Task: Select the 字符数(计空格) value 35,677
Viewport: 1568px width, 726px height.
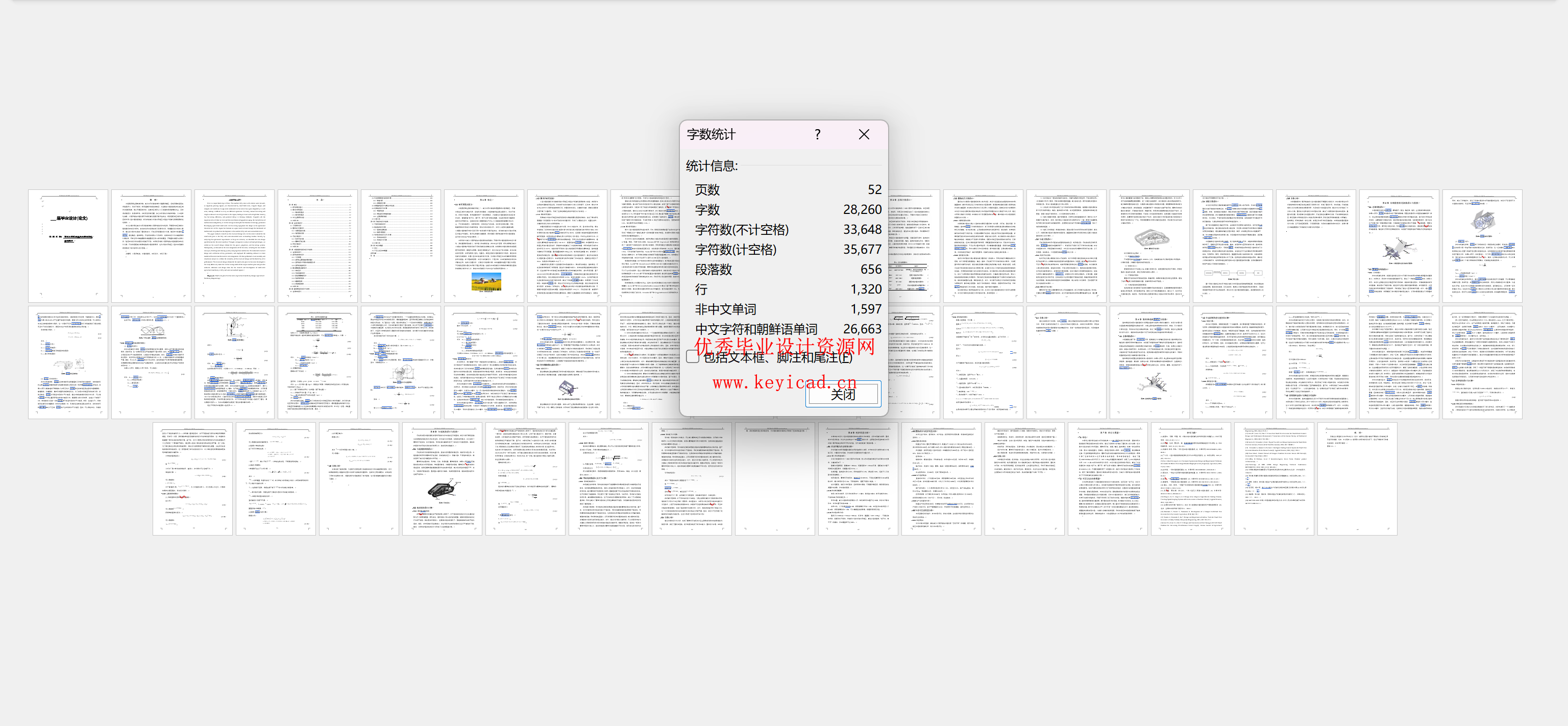Action: pos(862,250)
